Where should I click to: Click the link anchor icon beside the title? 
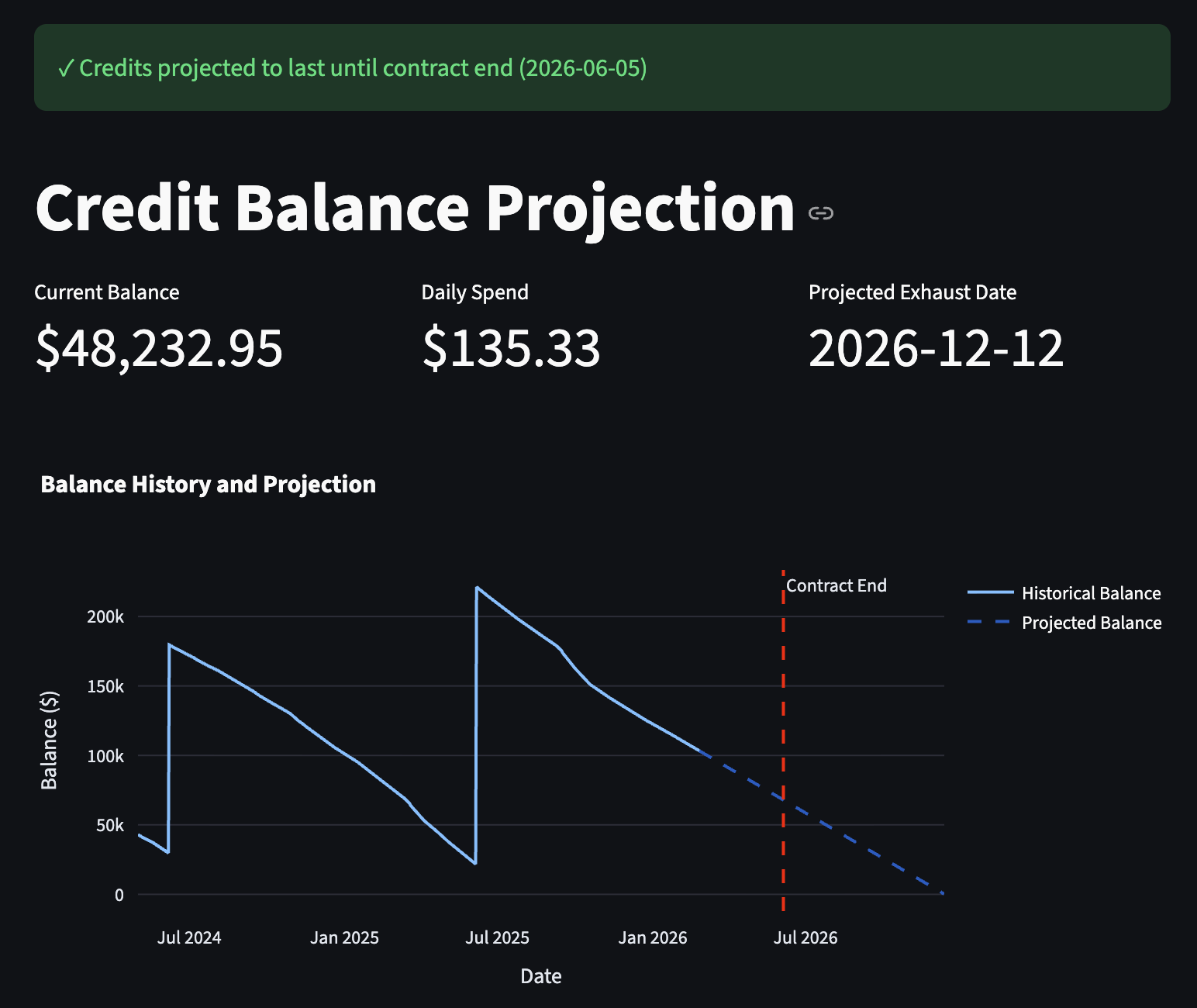822,212
